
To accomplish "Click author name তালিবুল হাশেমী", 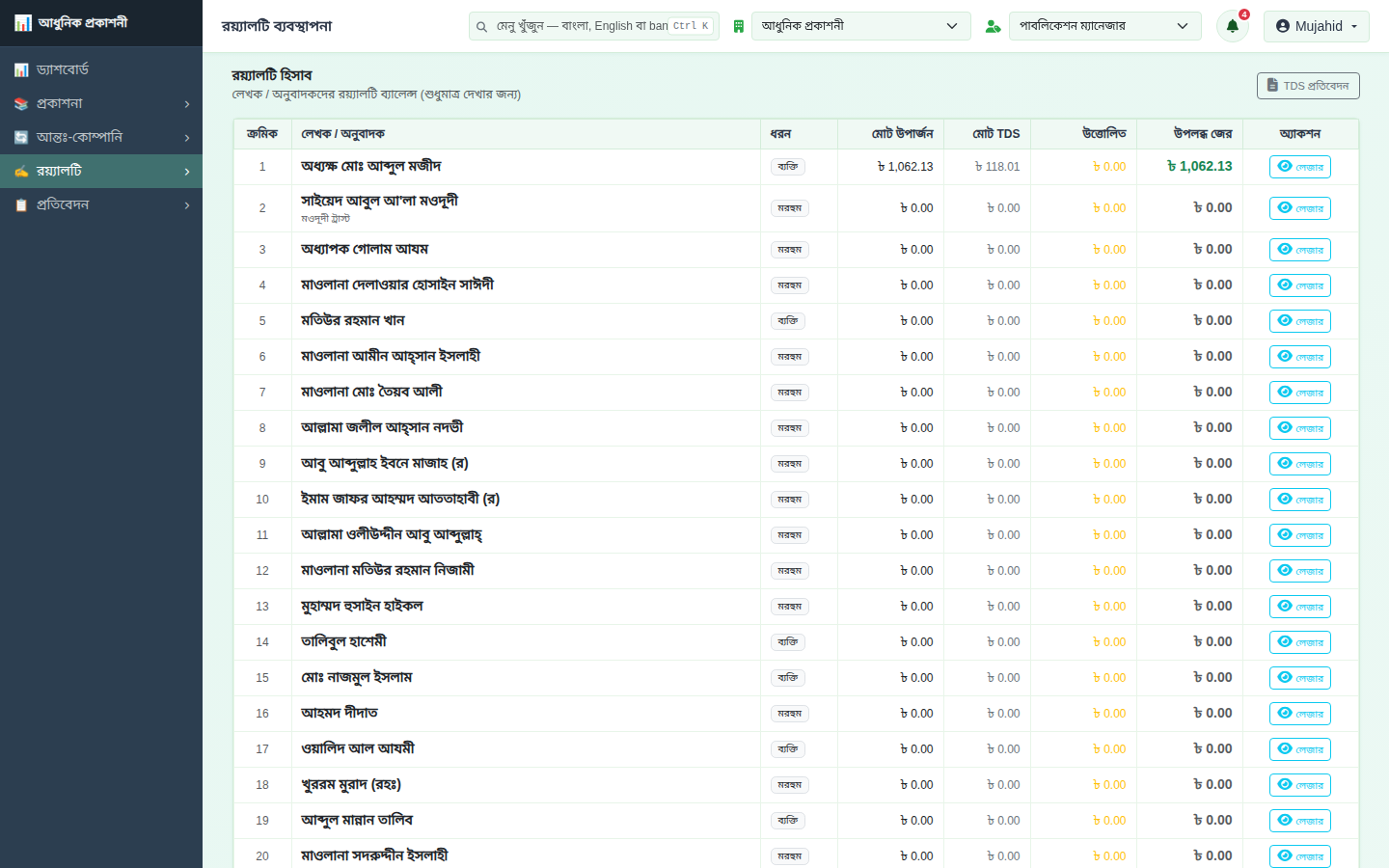I will [343, 642].
